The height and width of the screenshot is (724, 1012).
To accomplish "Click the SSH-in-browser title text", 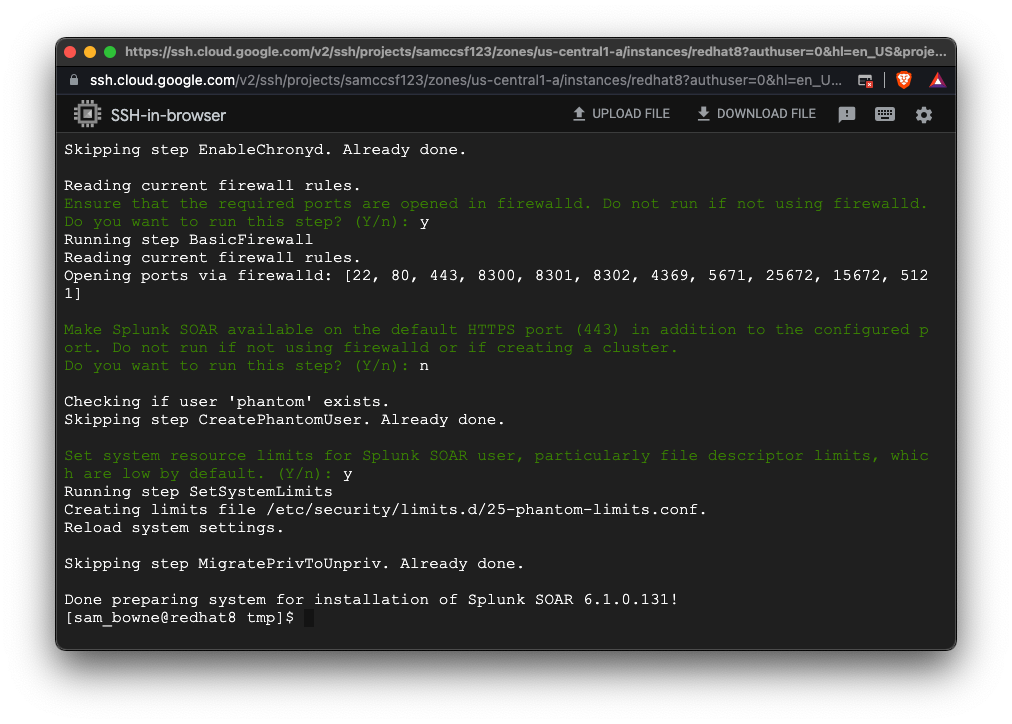I will pyautogui.click(x=168, y=115).
